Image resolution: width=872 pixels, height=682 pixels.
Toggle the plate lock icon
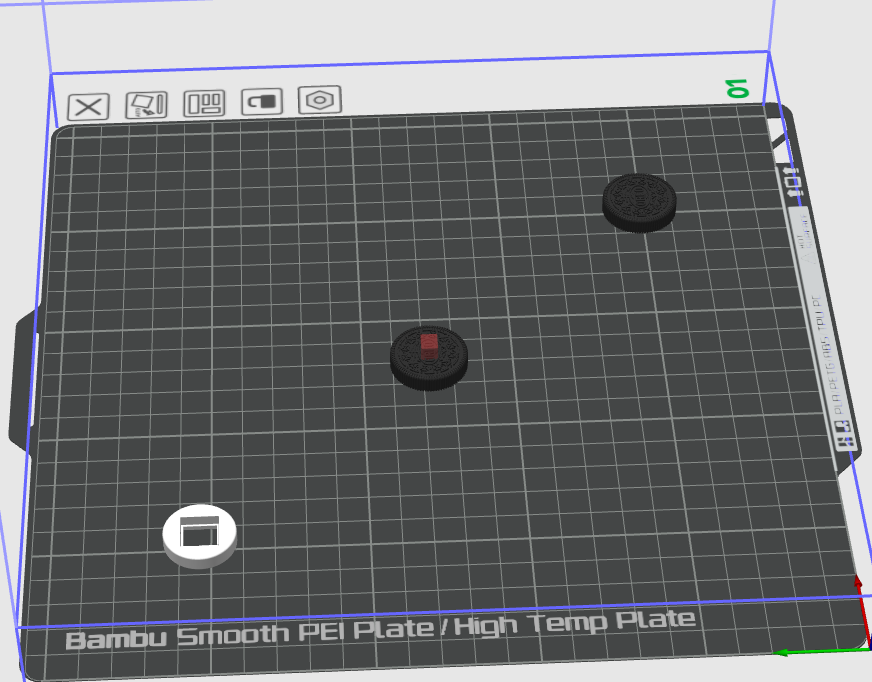pos(262,101)
